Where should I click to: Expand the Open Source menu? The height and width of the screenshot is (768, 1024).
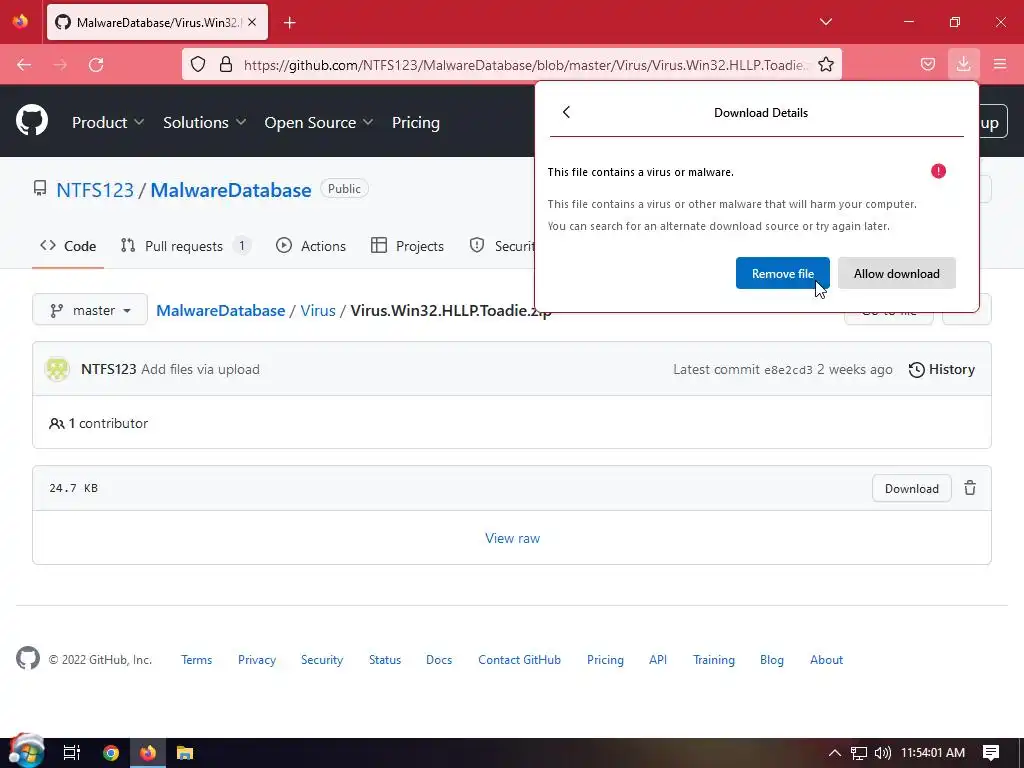coord(319,122)
